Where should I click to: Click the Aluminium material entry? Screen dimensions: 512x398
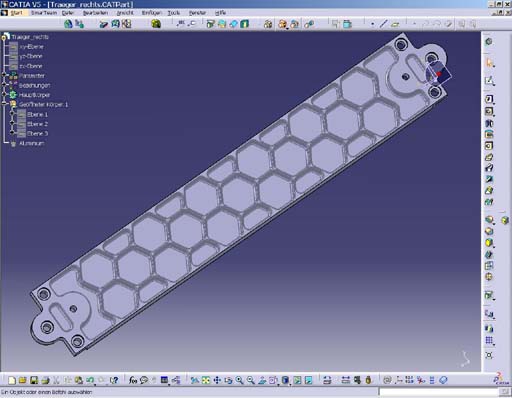tap(31, 143)
